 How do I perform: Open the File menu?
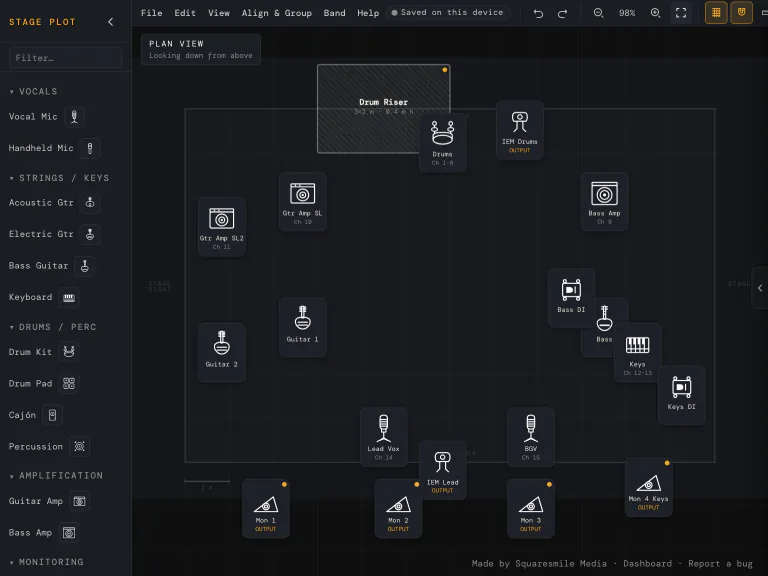[151, 13]
